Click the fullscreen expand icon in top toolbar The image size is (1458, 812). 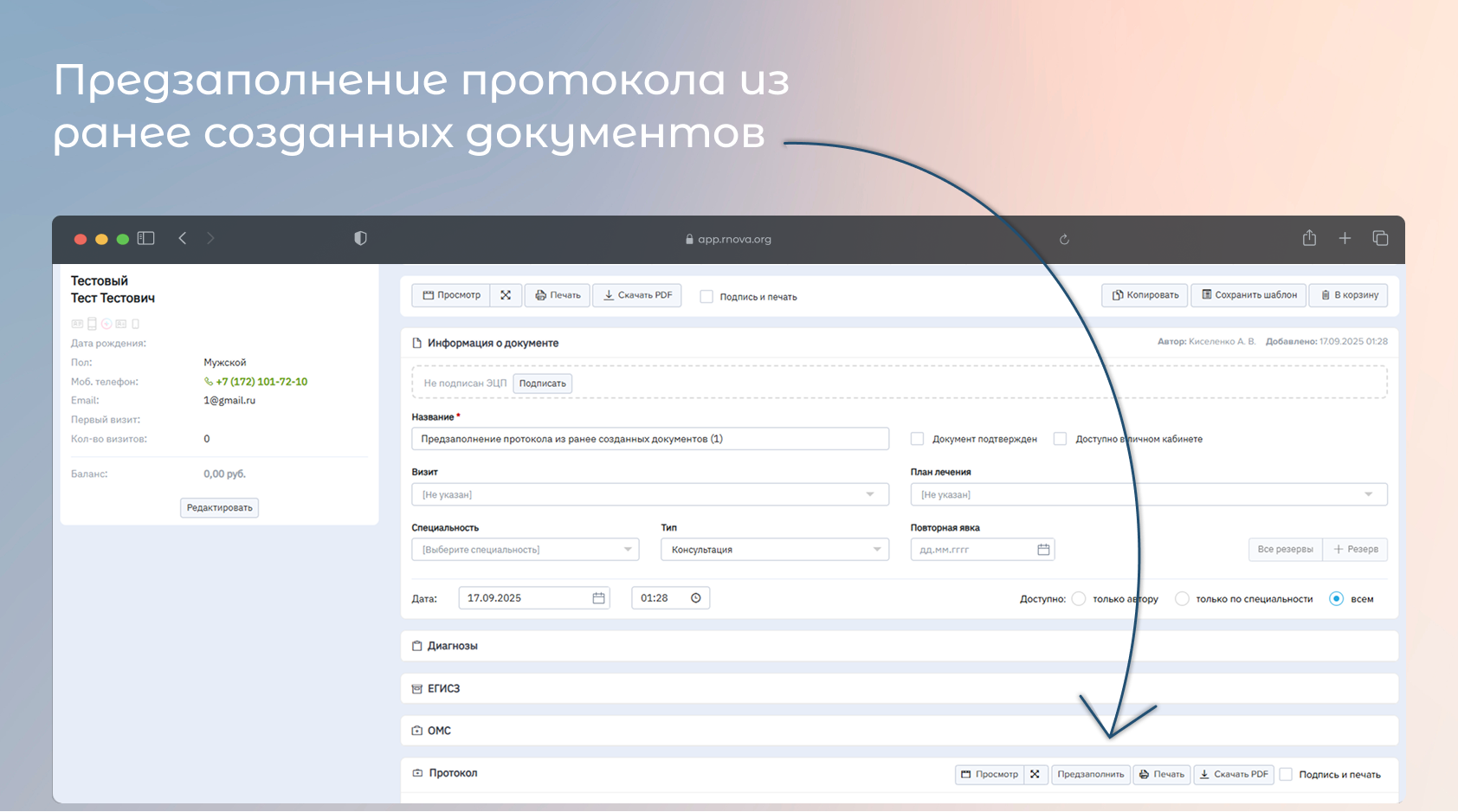506,295
